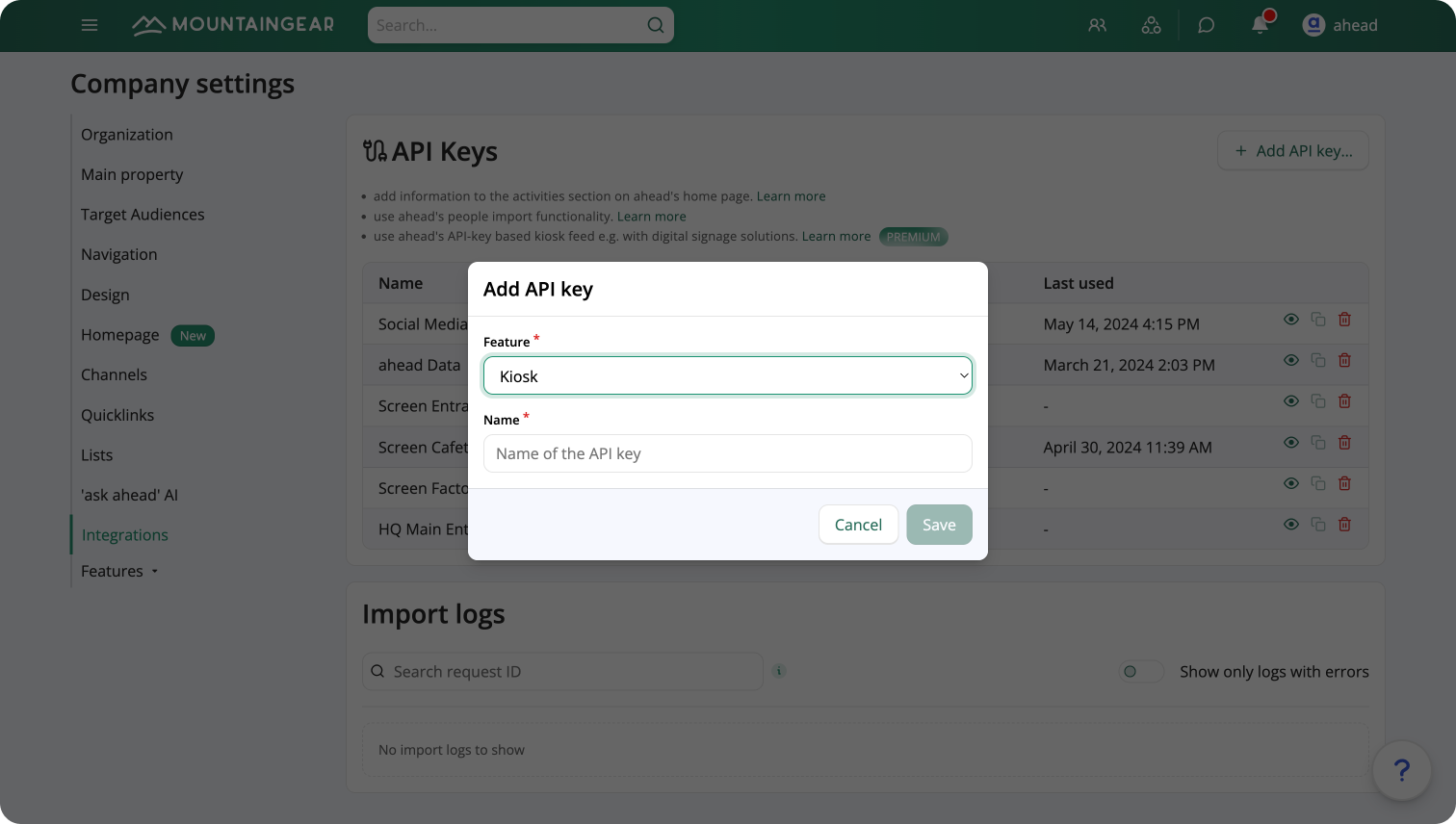Copy the ahead Data API key
The image size is (1456, 824).
[1317, 360]
